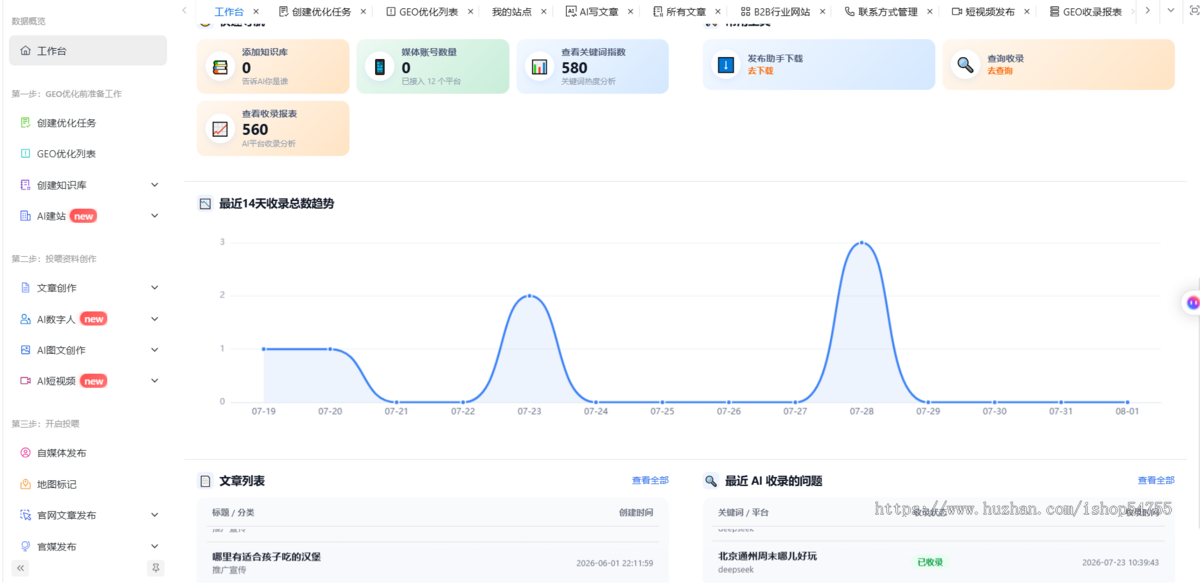The width and height of the screenshot is (1200, 583).
Task: Click article title 哪里有适合孩子吃的汉堡
Action: [x=266, y=556]
